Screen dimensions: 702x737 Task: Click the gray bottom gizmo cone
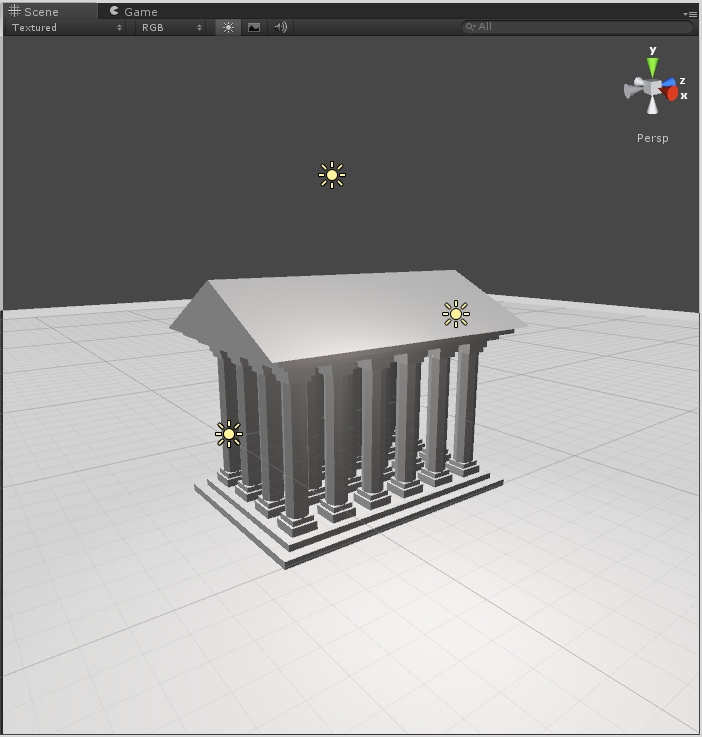point(653,106)
